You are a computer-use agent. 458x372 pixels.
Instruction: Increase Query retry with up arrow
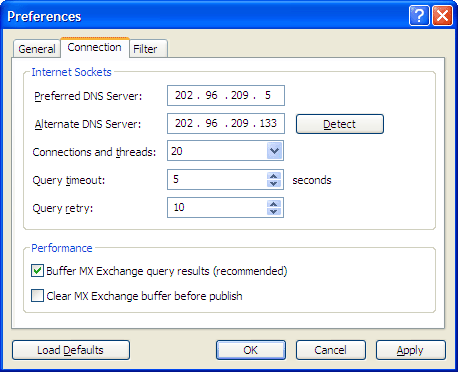coord(274,204)
